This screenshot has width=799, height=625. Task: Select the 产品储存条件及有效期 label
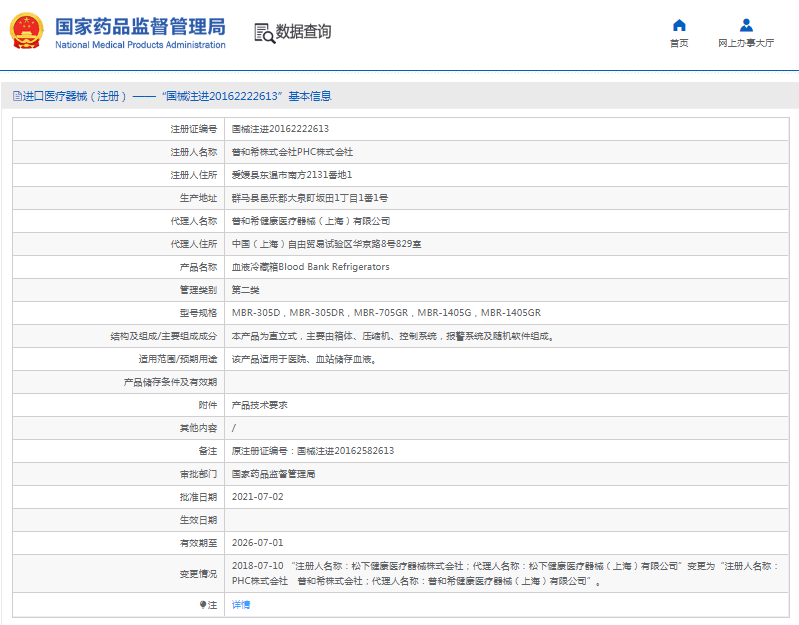click(170, 382)
